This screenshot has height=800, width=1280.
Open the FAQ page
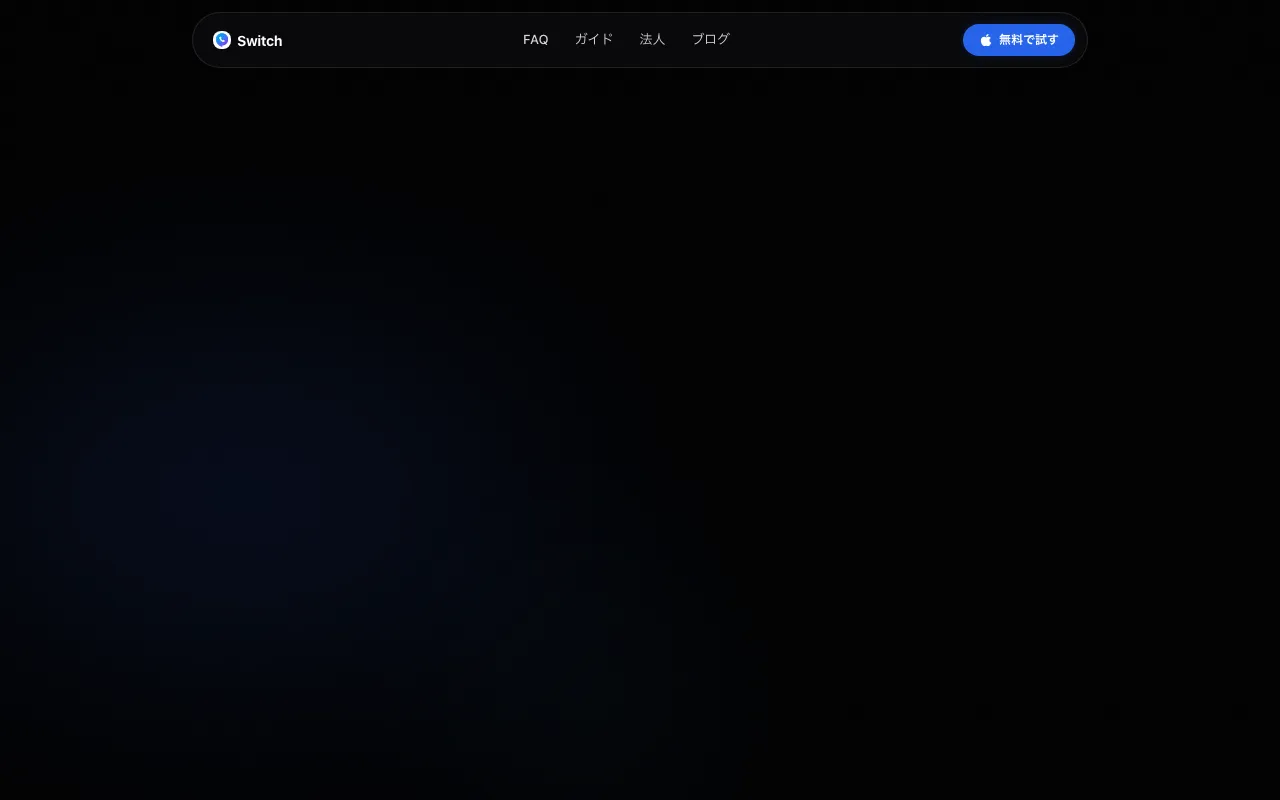536,40
